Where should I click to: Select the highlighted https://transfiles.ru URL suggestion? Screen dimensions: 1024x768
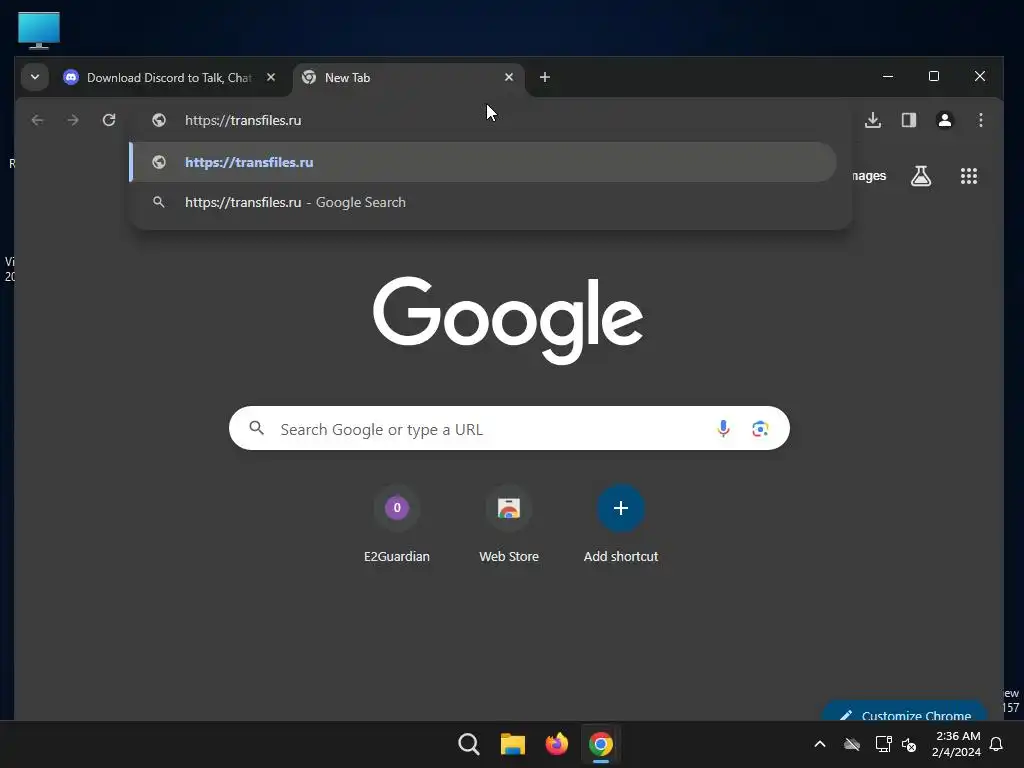click(483, 162)
